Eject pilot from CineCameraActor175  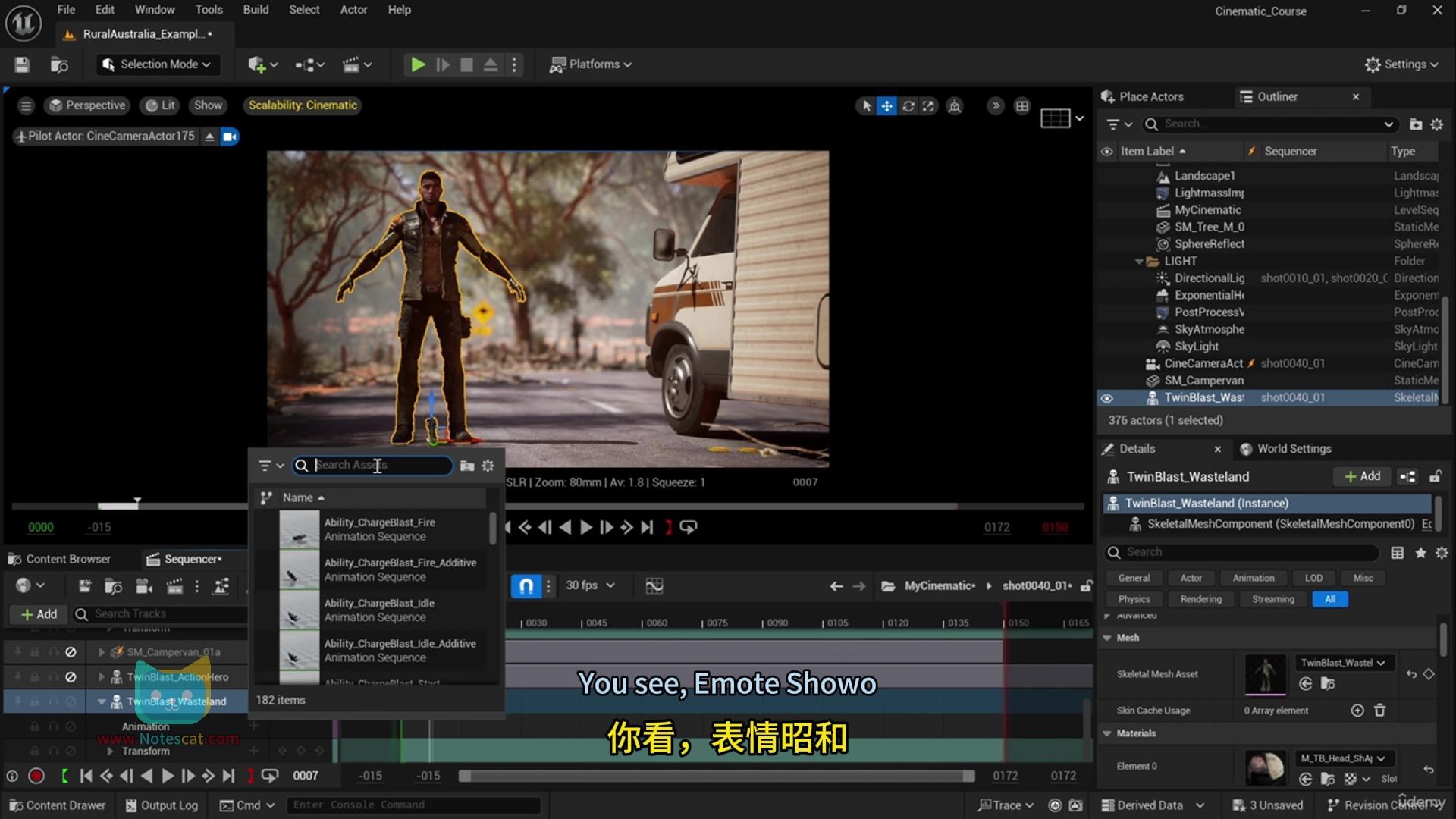click(209, 136)
